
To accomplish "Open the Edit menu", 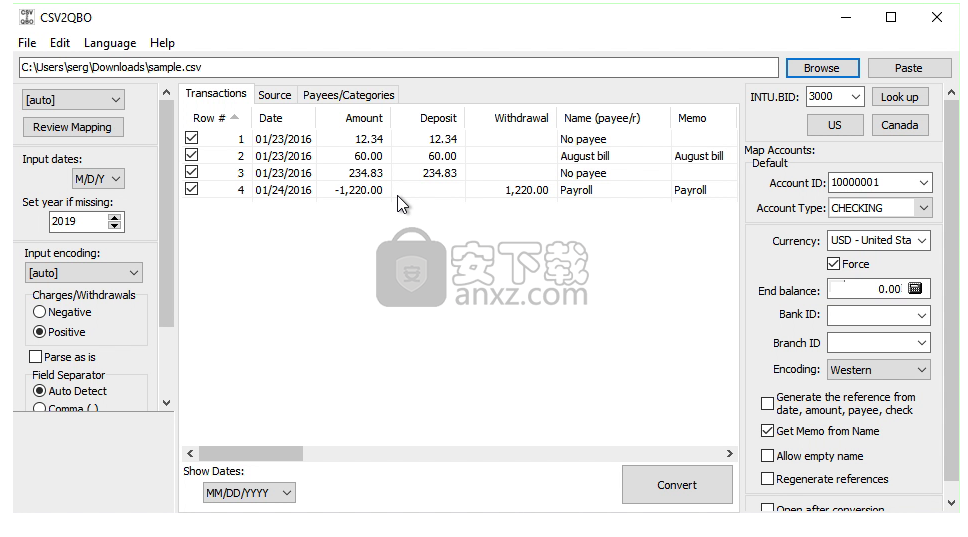I will coord(60,43).
